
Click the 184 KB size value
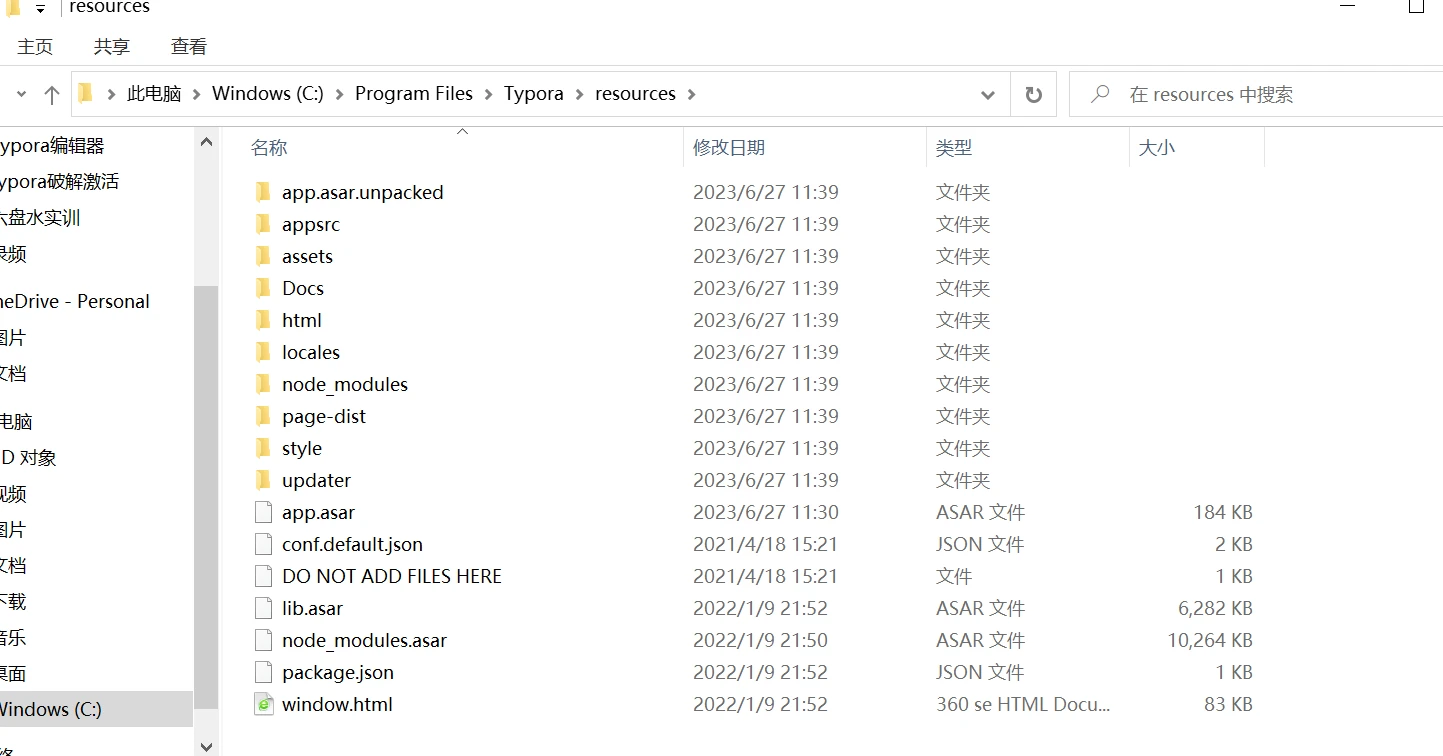pos(1223,512)
